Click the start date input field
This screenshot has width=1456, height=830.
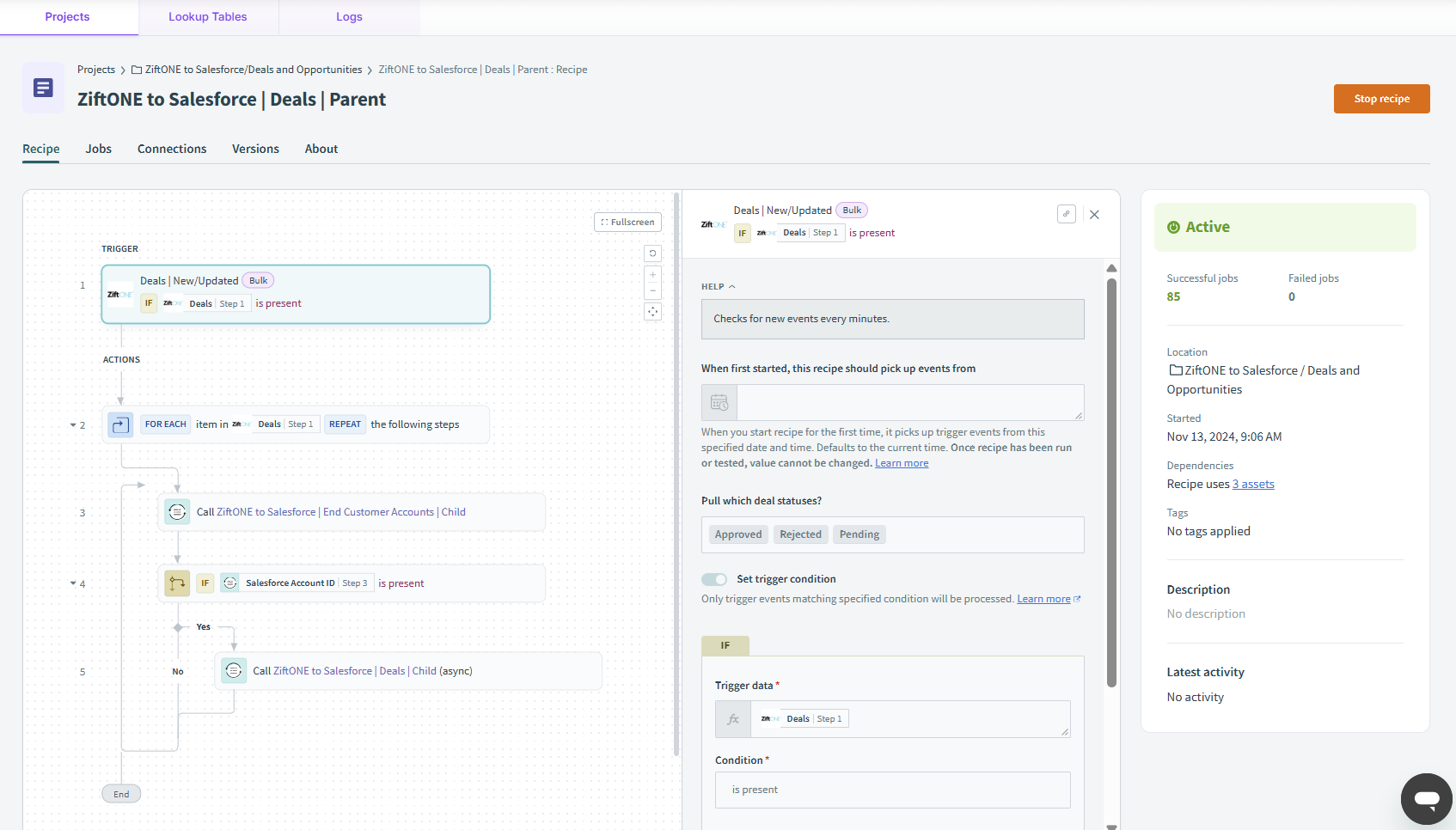pyautogui.click(x=910, y=402)
